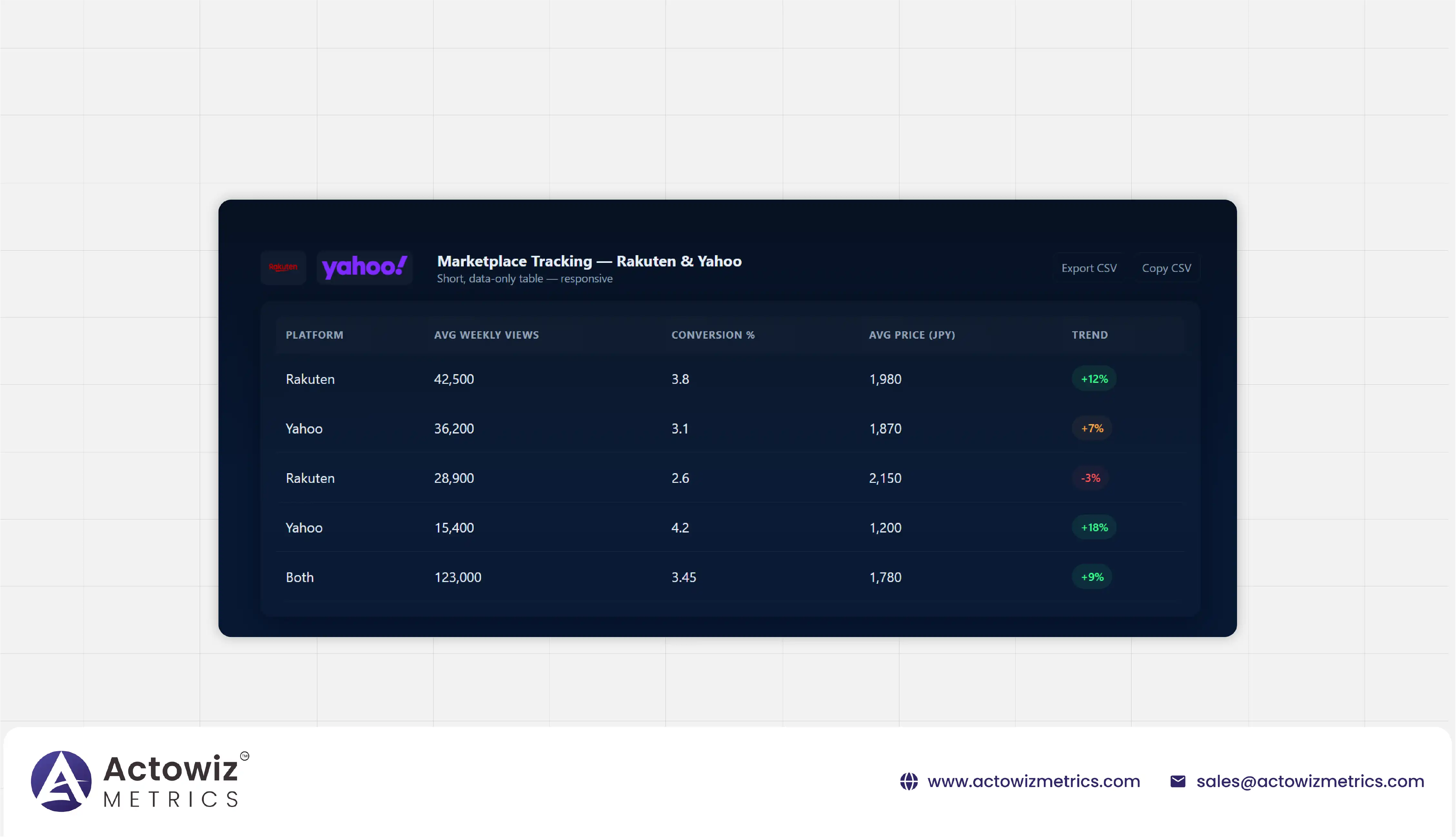Click the purple Yahoo logo

tap(364, 267)
